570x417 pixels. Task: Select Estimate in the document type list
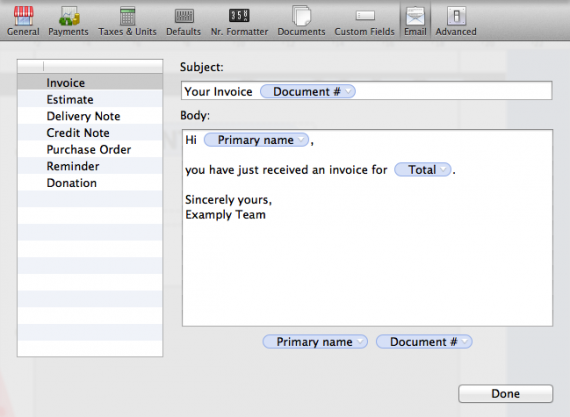90,99
